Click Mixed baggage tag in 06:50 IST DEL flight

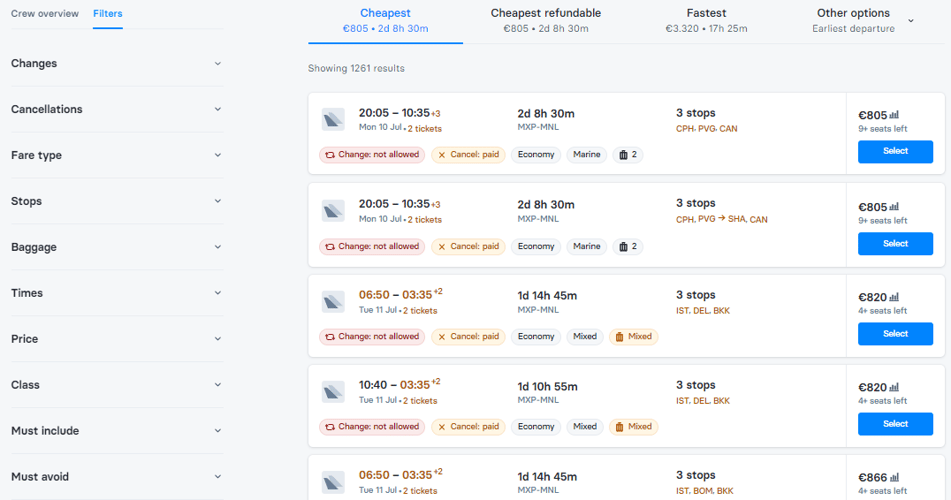pyautogui.click(x=634, y=337)
